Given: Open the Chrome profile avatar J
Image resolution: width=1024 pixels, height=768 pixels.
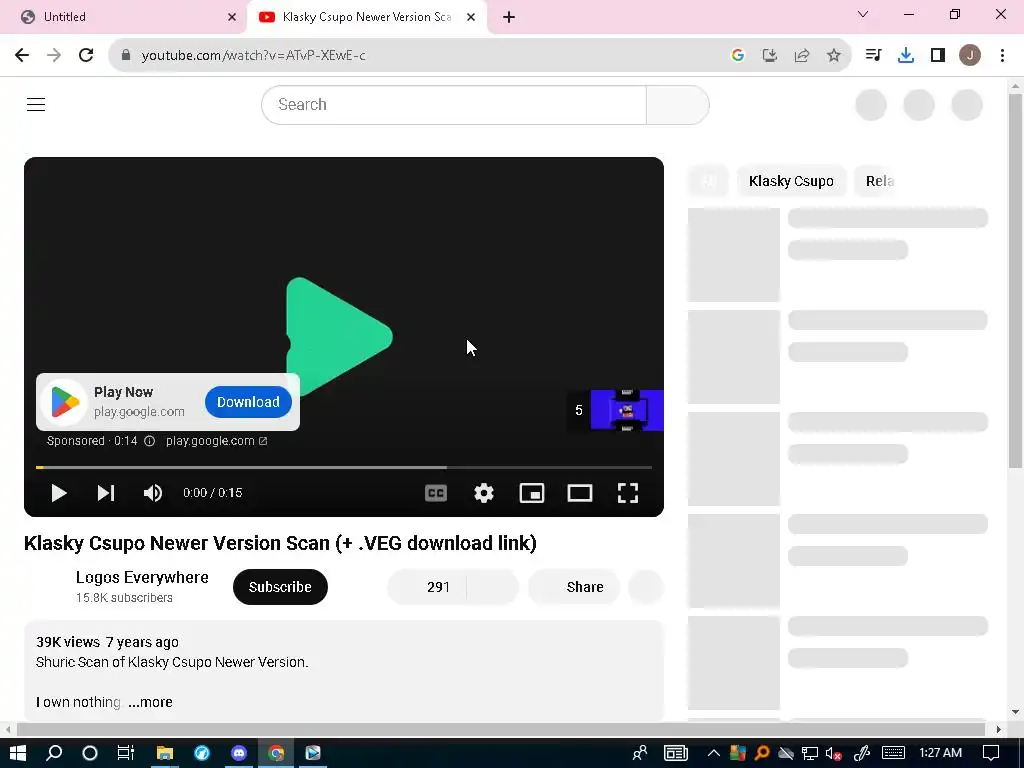Looking at the screenshot, I should [x=970, y=56].
